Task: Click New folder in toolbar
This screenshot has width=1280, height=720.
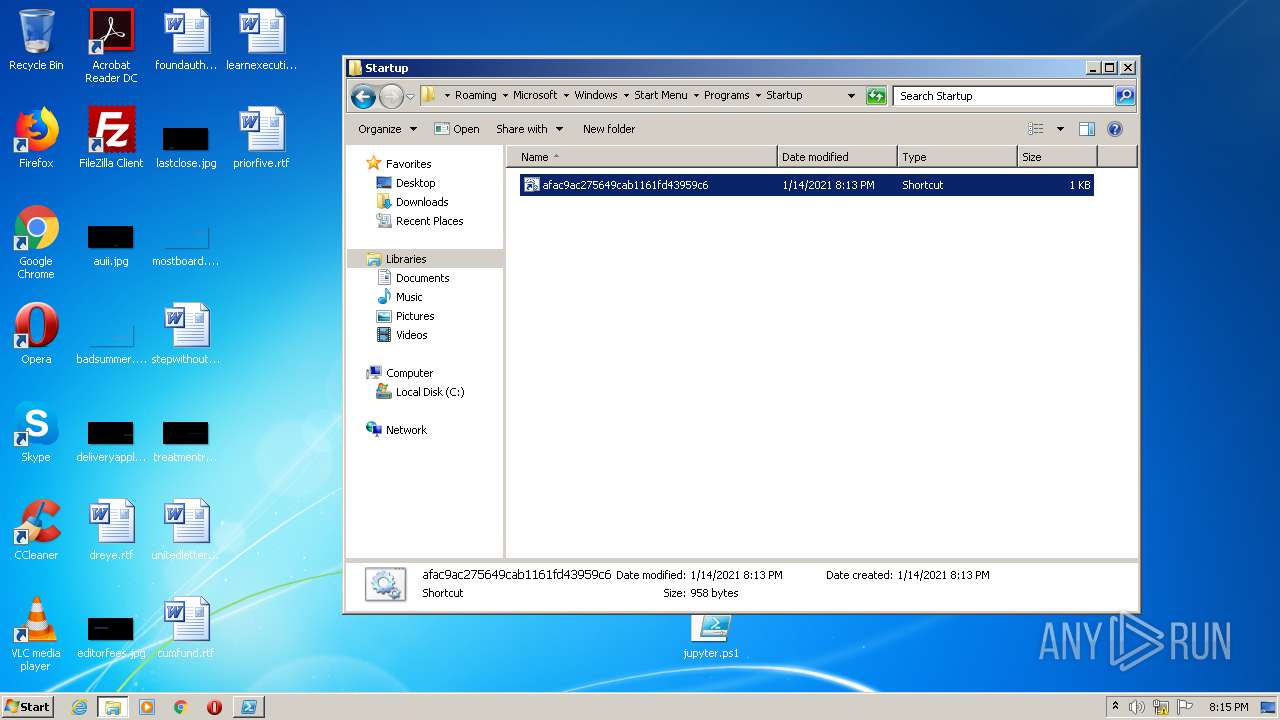Action: coord(609,129)
